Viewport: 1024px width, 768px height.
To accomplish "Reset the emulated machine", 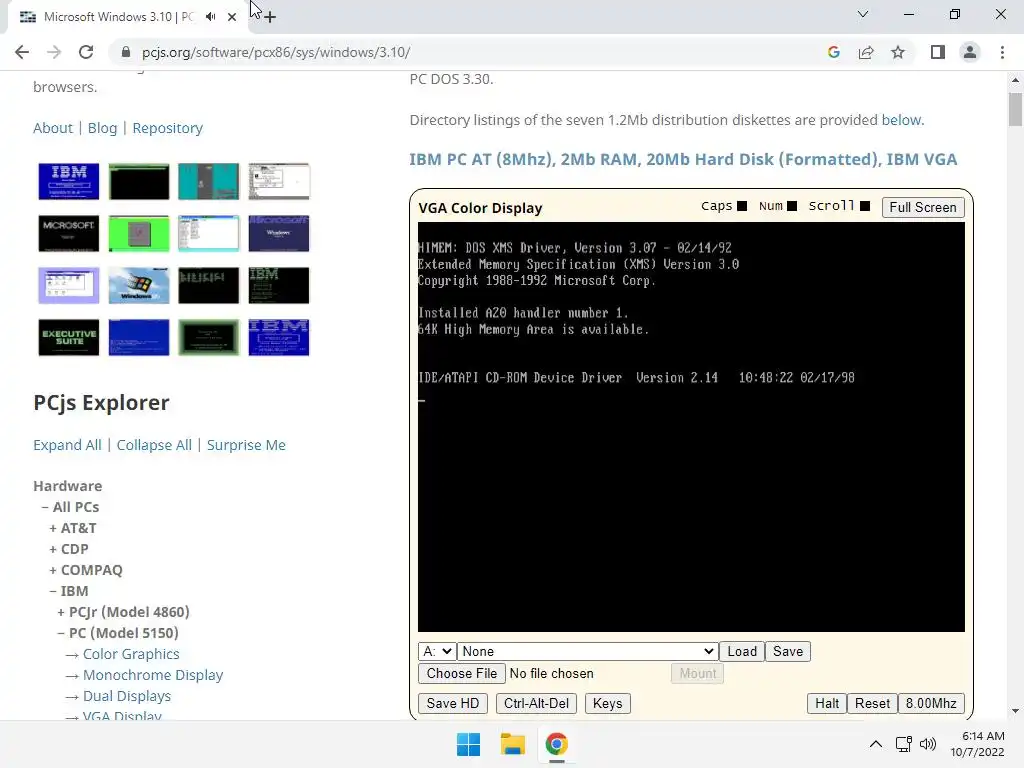I will pyautogui.click(x=872, y=703).
